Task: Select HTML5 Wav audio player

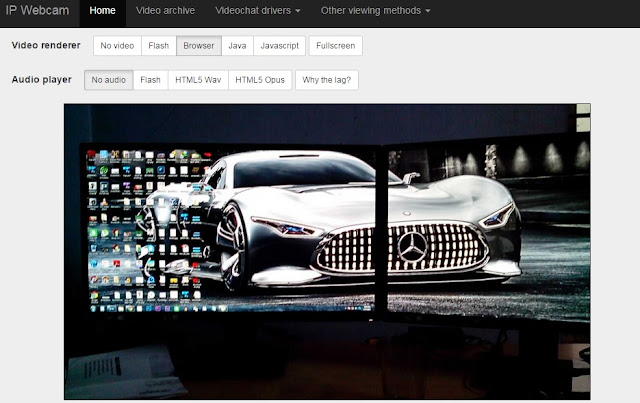Action: [x=198, y=80]
